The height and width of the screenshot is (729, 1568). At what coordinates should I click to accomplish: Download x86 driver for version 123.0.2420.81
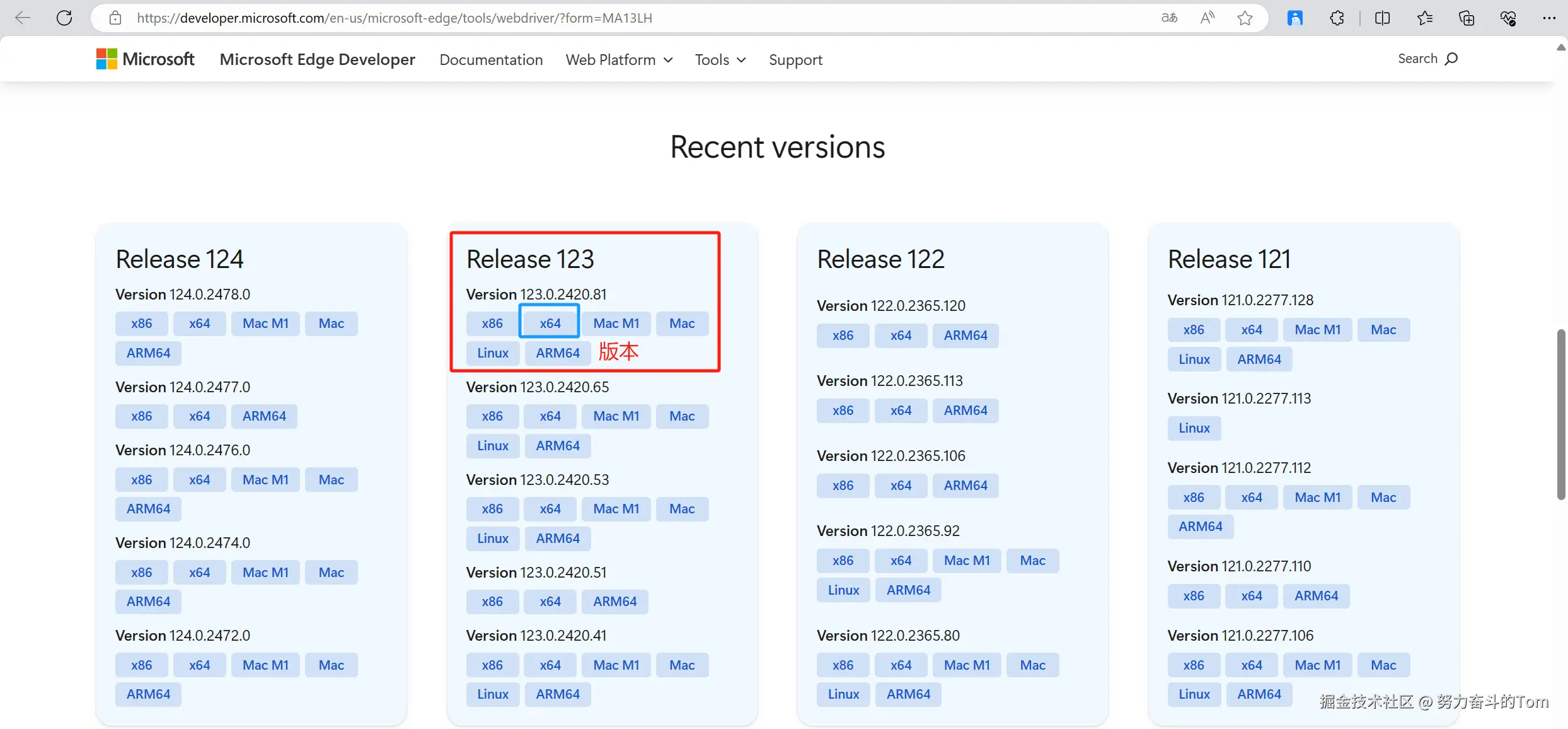[492, 324]
